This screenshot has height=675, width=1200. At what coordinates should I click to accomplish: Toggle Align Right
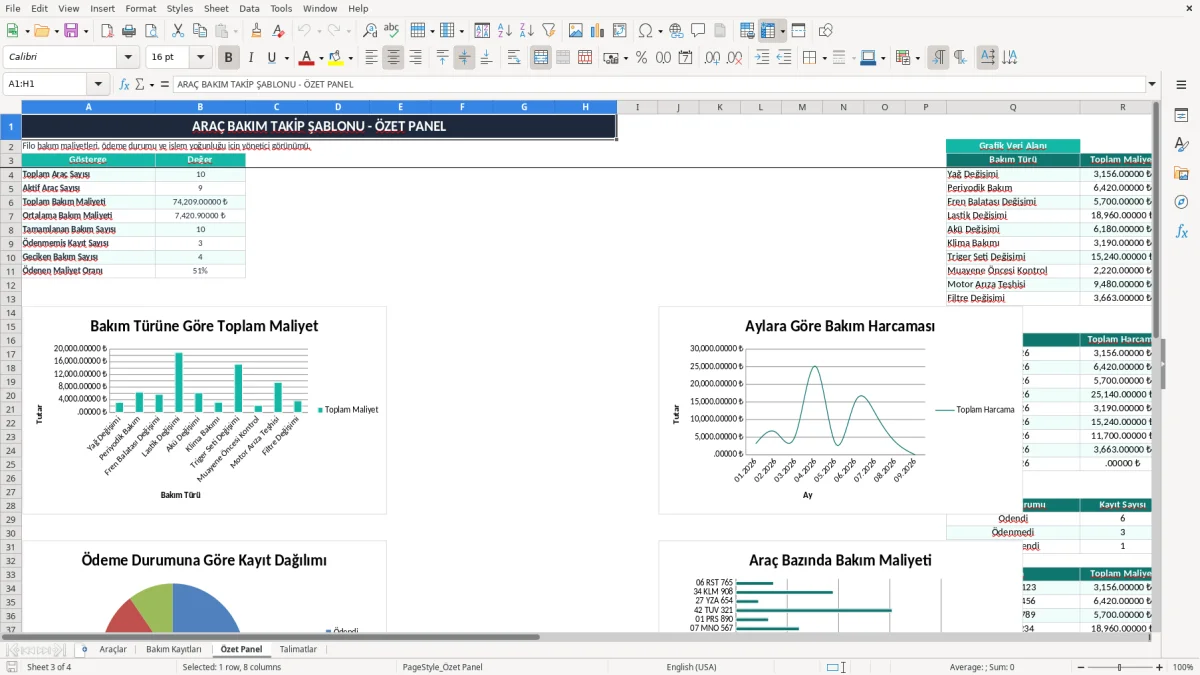coord(415,58)
